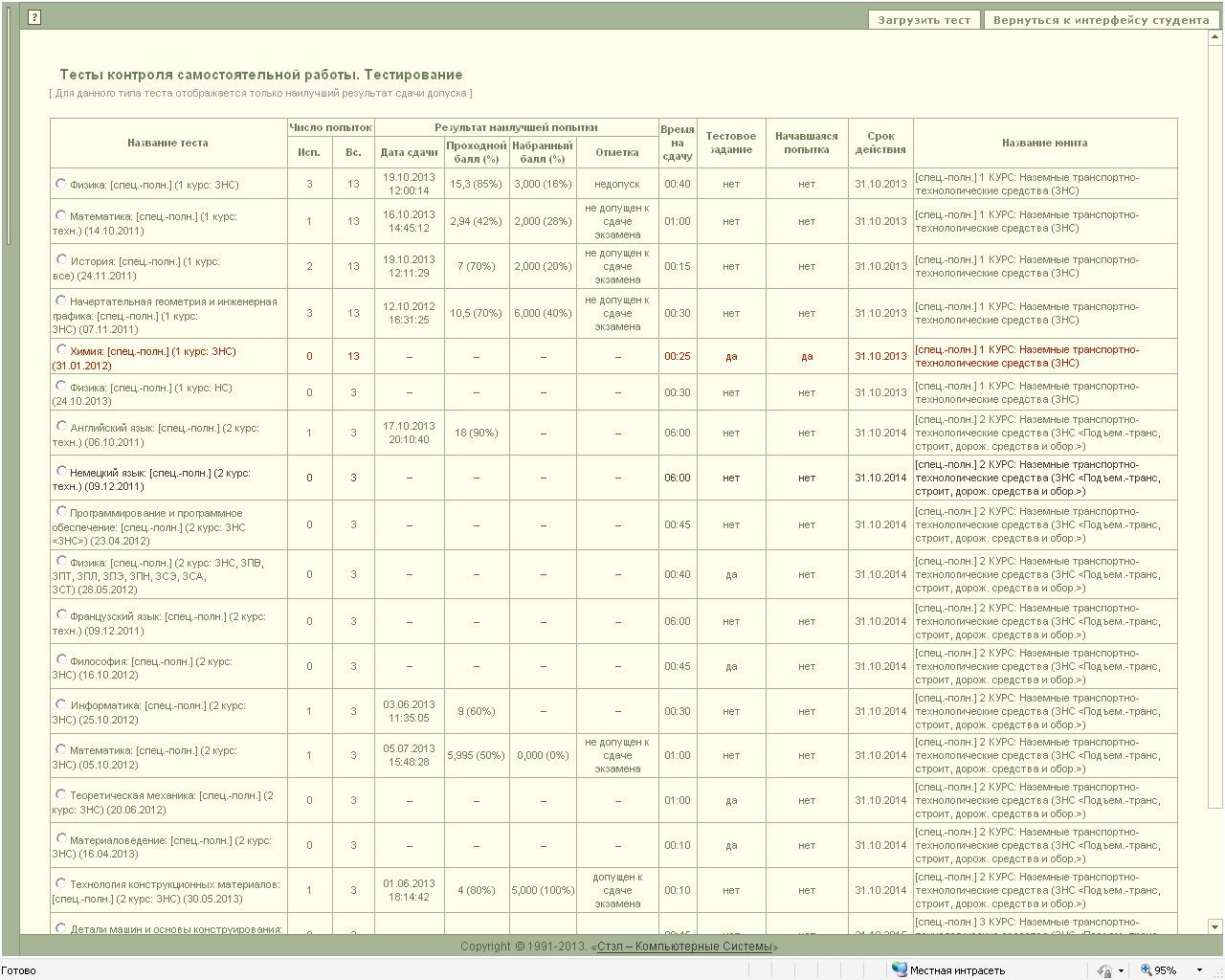Select the Английский язык test radio button
This screenshot has width=1225, height=980.
tap(61, 427)
